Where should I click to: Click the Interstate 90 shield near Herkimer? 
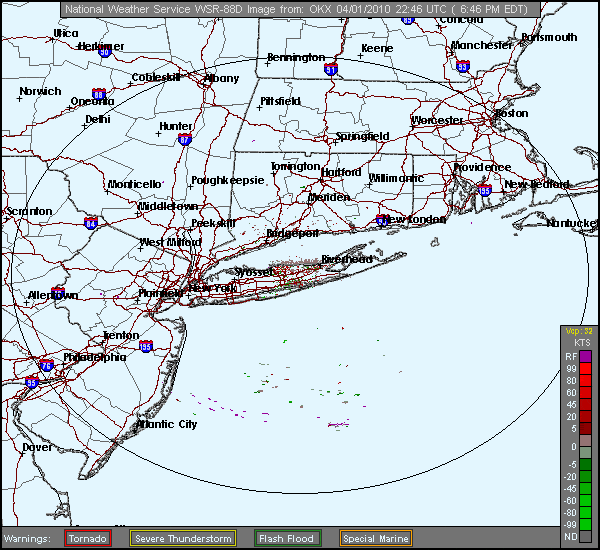coord(104,52)
